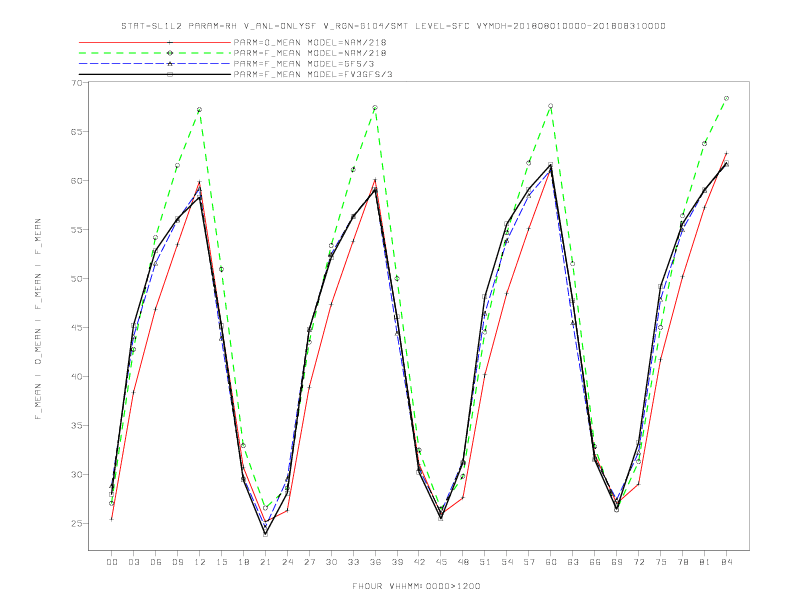Click x-axis forecast hour label 54

507,562
